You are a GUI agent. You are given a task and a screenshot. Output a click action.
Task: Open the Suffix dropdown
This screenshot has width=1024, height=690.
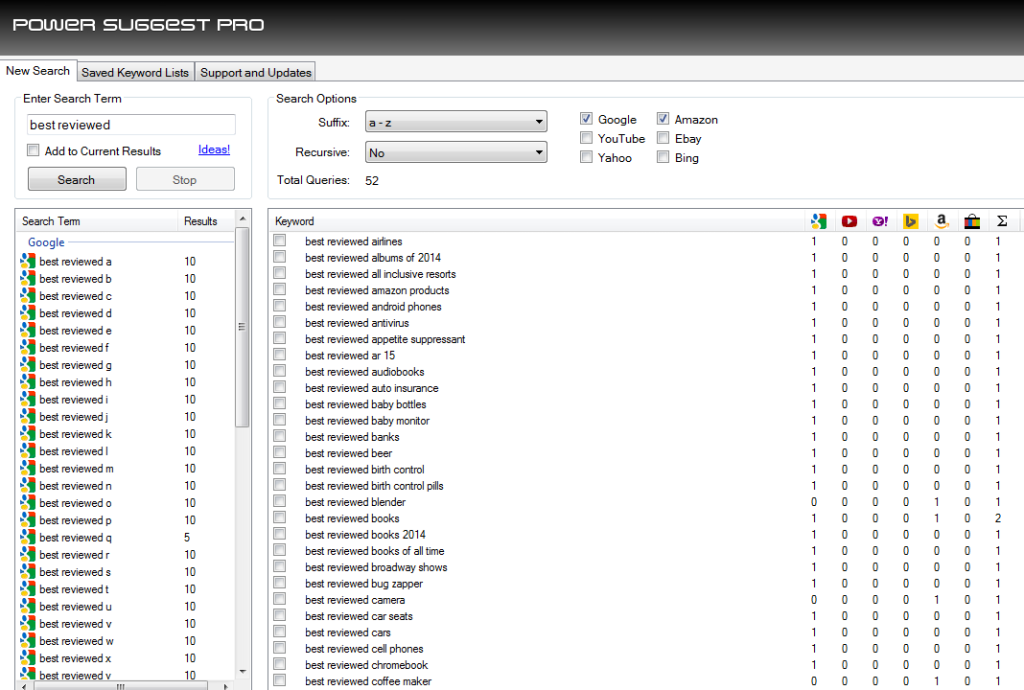[456, 122]
